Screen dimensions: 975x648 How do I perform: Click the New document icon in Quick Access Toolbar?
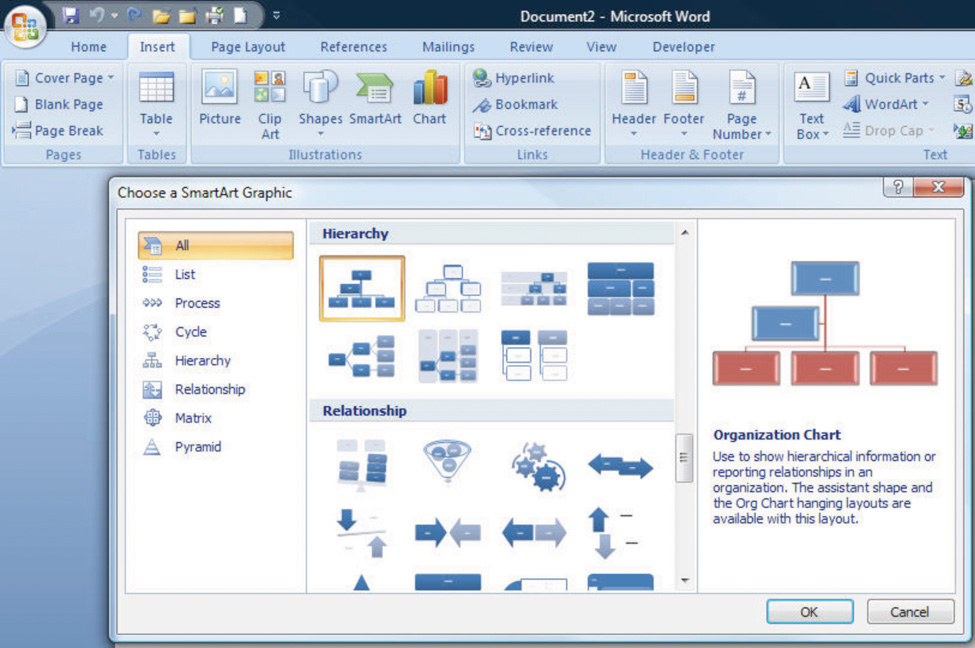click(240, 16)
